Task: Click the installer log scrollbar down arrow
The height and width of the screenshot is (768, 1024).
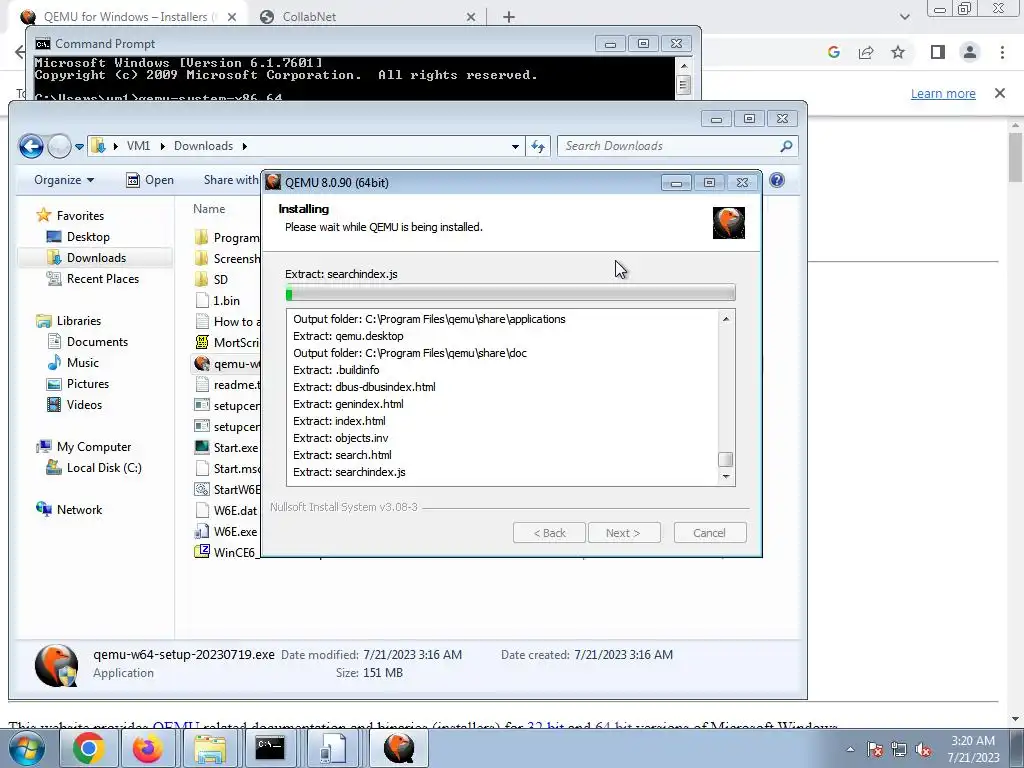Action: pyautogui.click(x=726, y=477)
